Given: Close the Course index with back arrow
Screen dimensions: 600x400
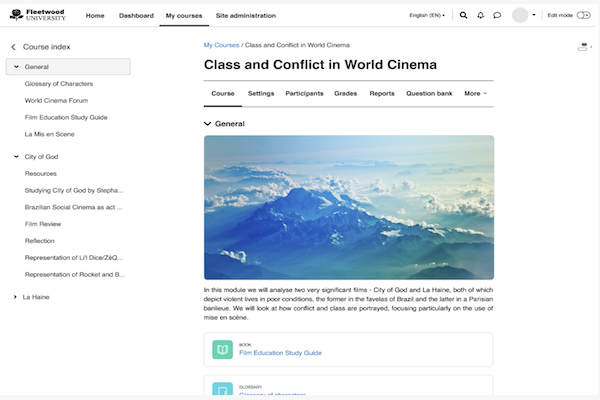Looking at the screenshot, I should (13, 47).
